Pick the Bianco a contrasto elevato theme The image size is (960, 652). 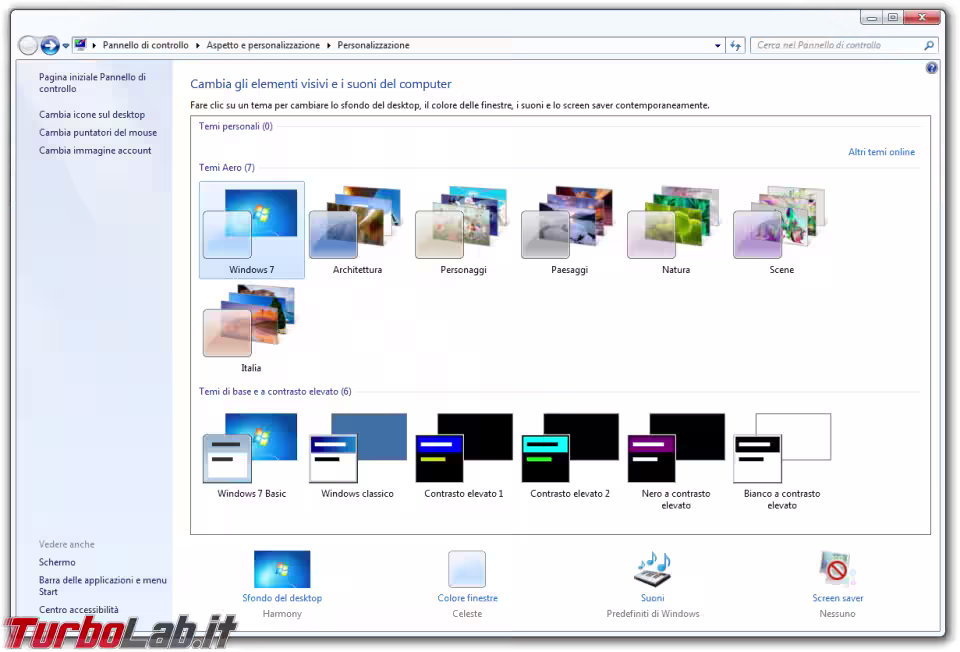[781, 462]
